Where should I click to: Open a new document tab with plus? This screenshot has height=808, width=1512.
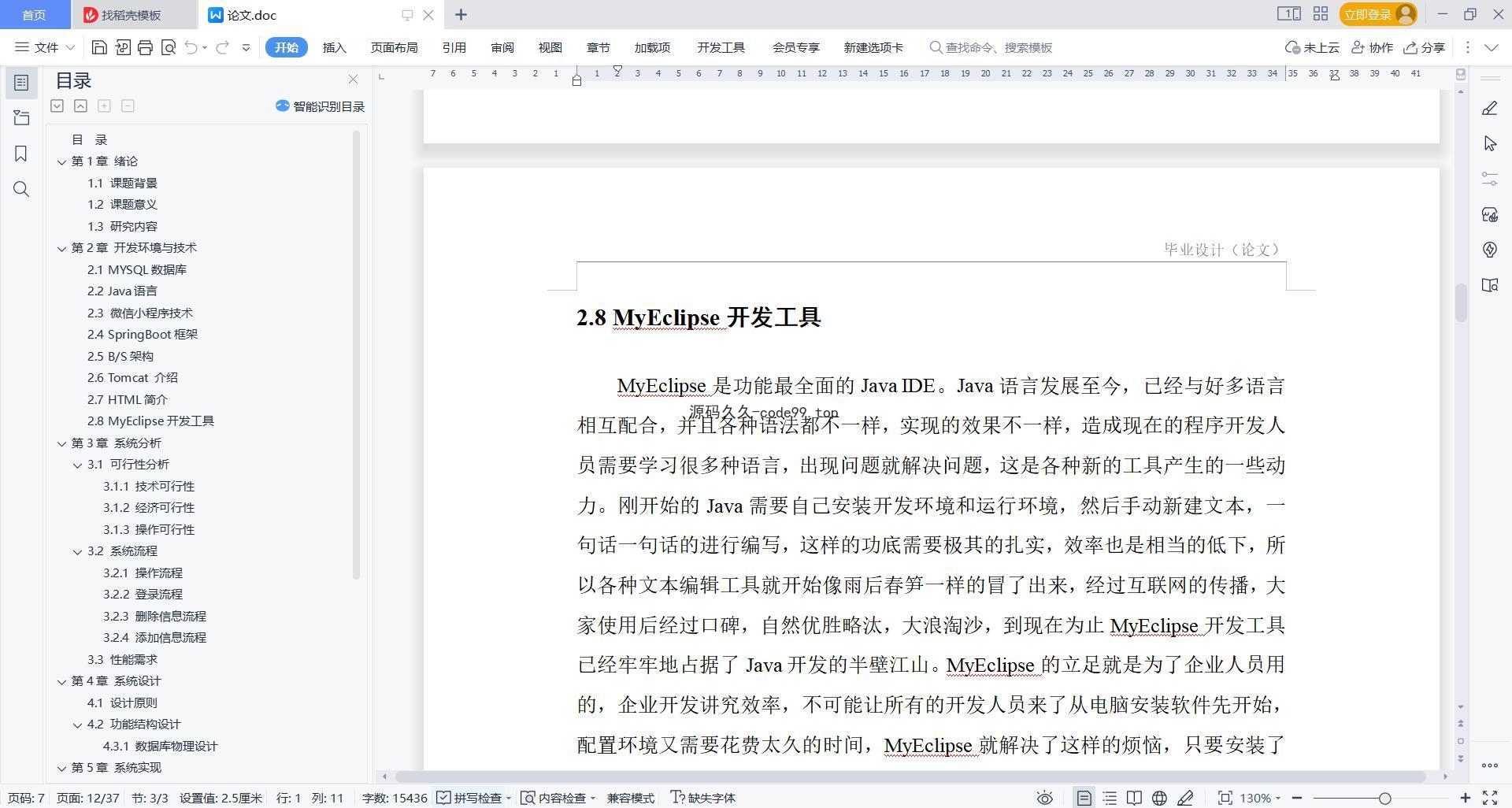click(461, 14)
